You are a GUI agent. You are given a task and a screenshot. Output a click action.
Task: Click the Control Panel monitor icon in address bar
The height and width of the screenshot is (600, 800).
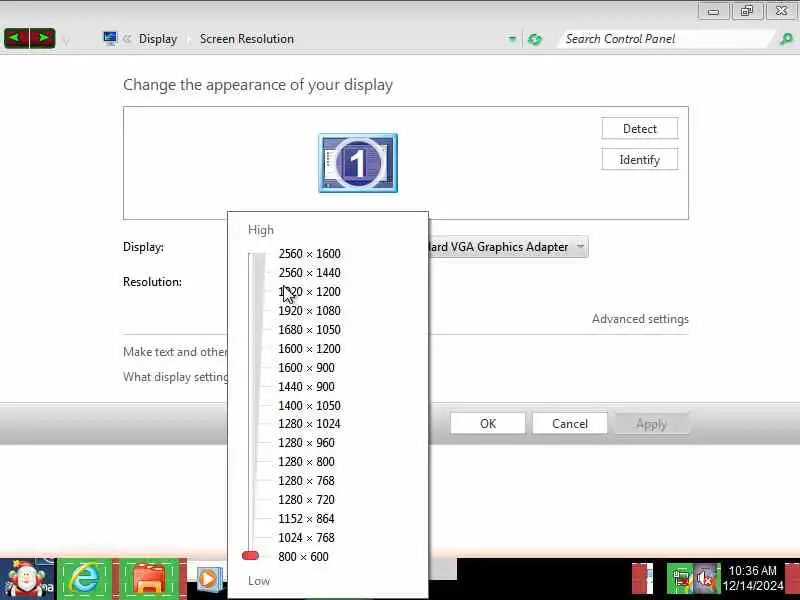tap(110, 38)
